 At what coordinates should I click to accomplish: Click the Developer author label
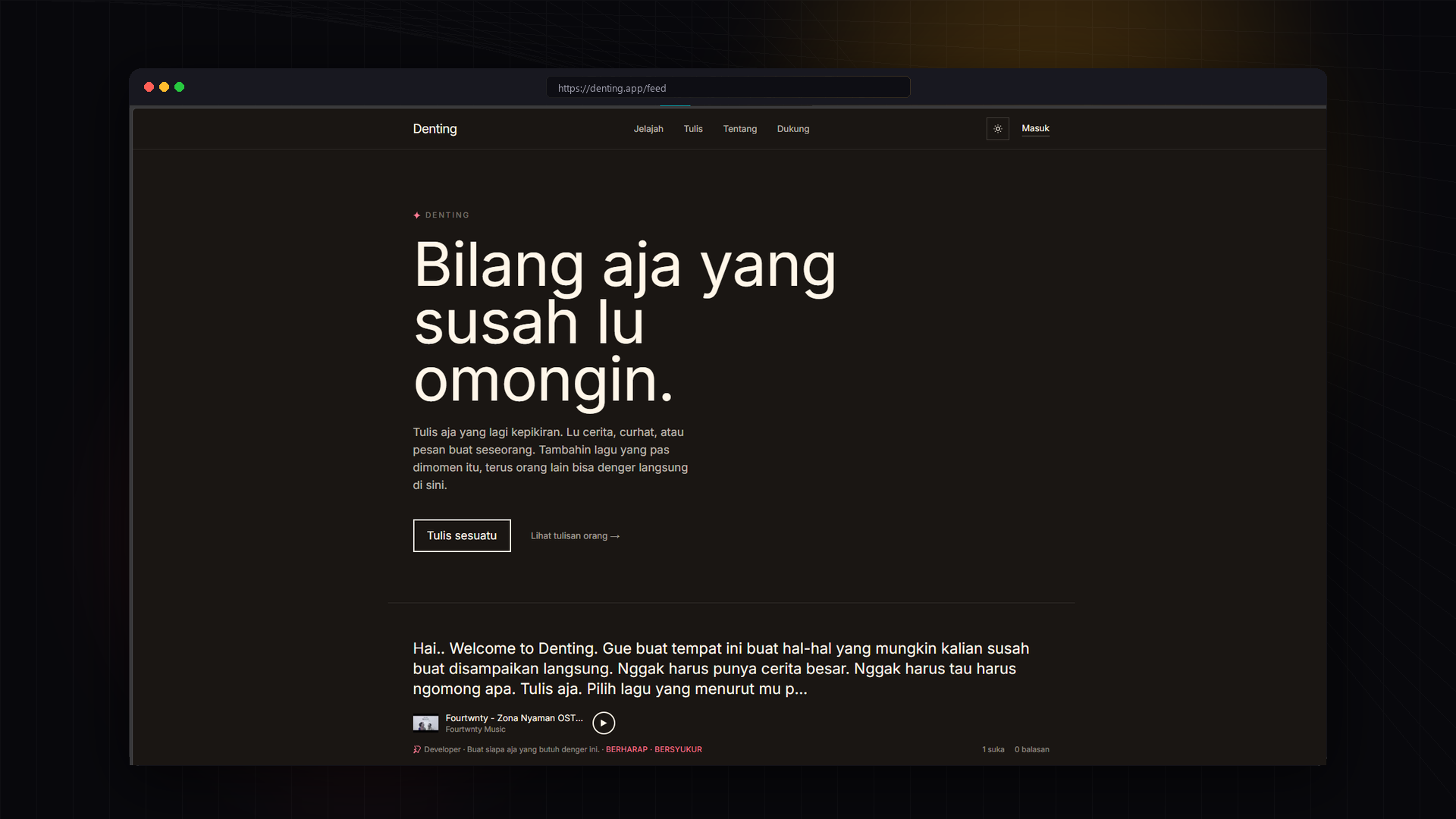click(x=442, y=749)
